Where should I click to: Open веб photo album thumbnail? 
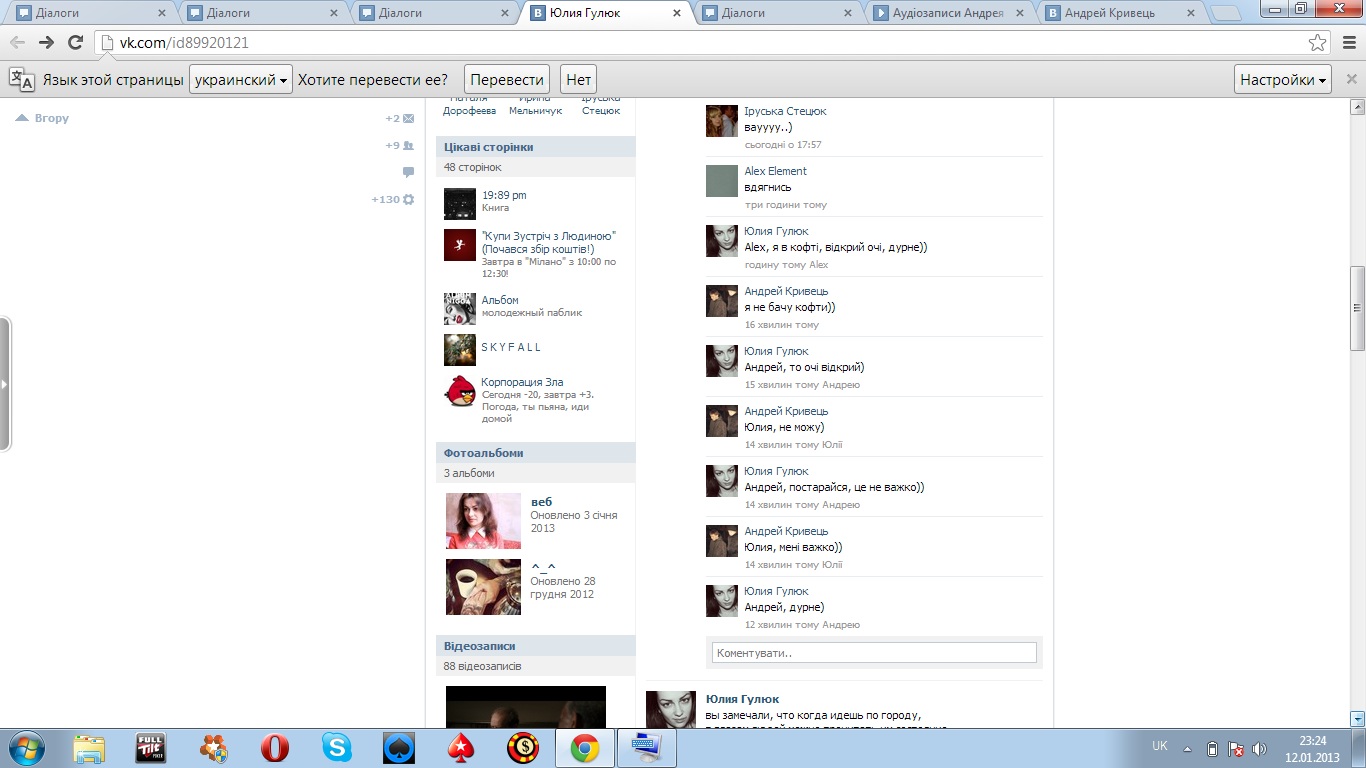pos(483,520)
